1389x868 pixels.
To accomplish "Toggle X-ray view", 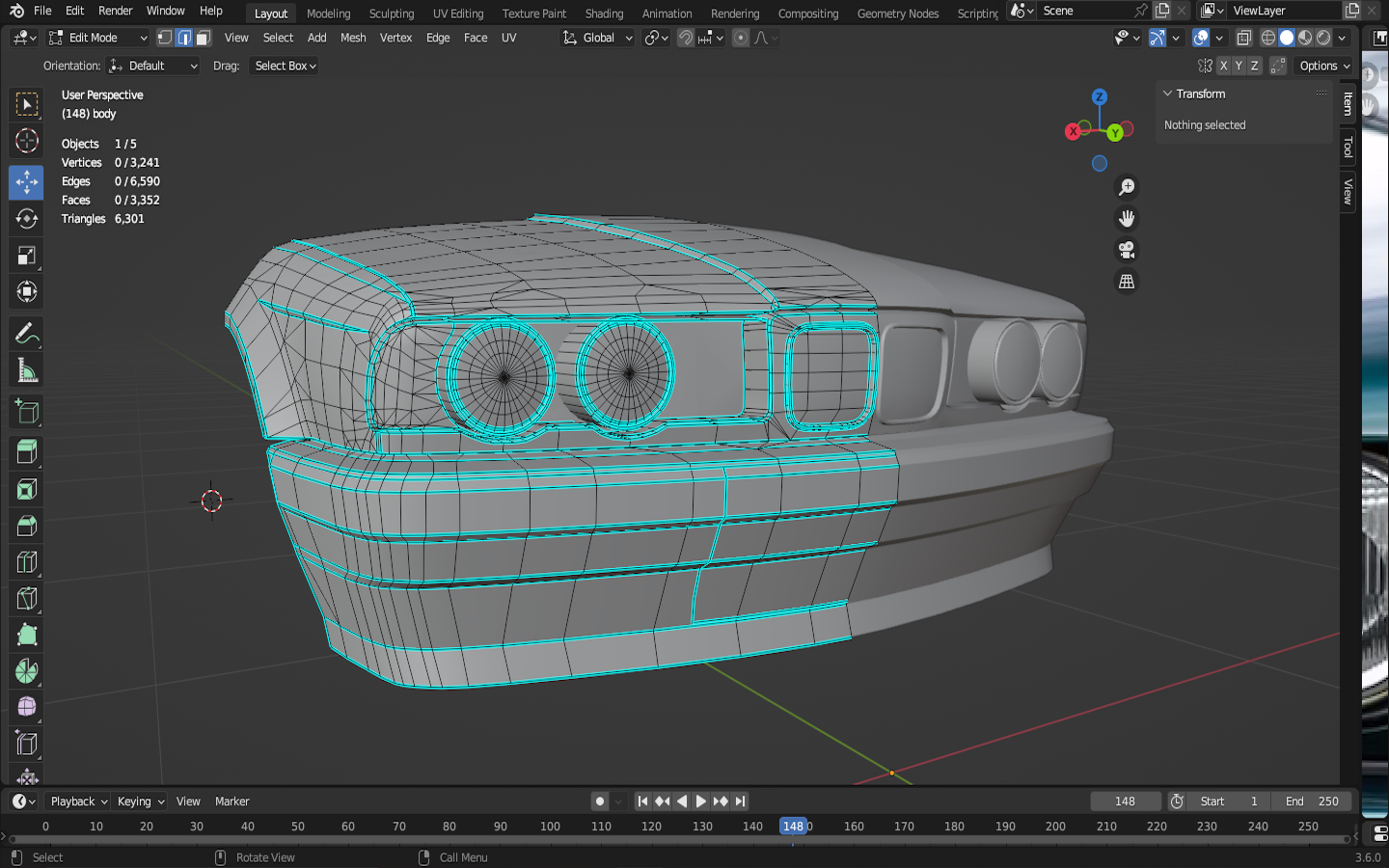I will (1244, 38).
